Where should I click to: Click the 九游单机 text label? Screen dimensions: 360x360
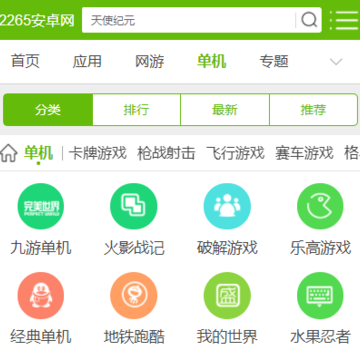pos(41,248)
